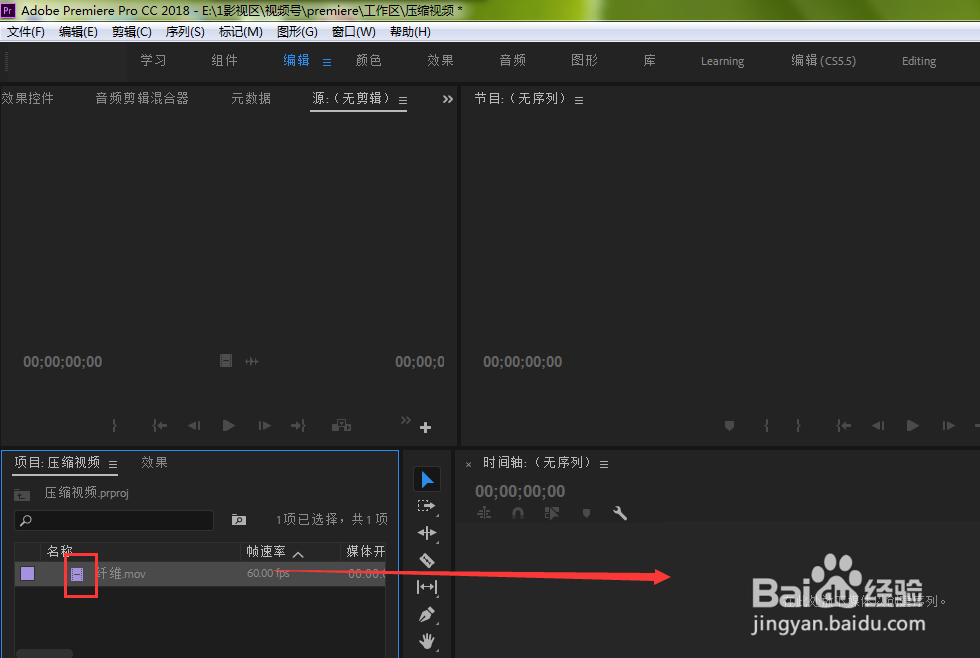The height and width of the screenshot is (658, 980).
Task: Open Source monitor button editor plus
Action: 426,427
